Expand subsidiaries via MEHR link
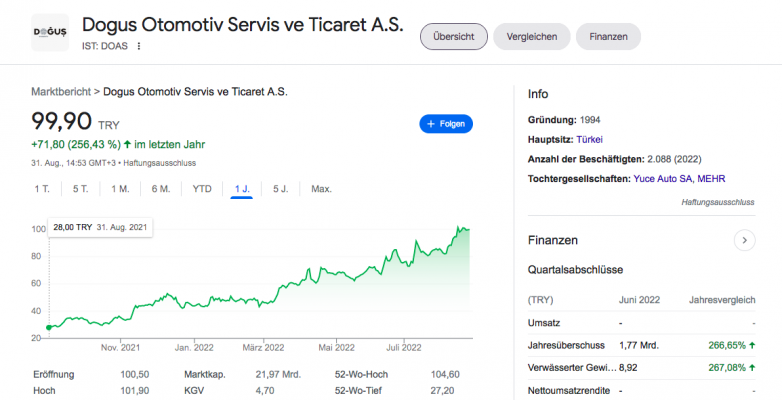This screenshot has width=782, height=400. point(711,178)
